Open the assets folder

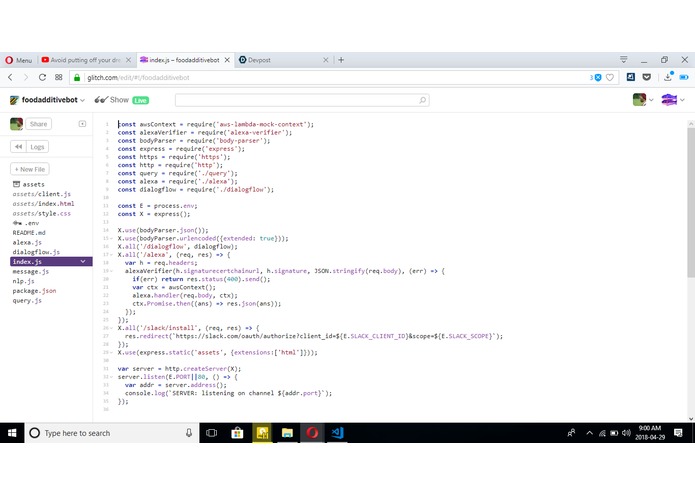coord(28,184)
